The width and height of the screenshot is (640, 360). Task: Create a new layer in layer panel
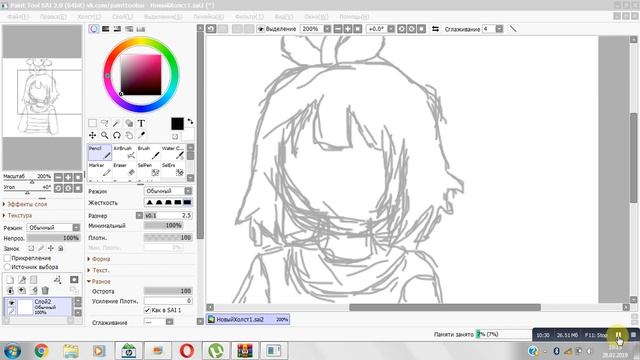[10, 280]
